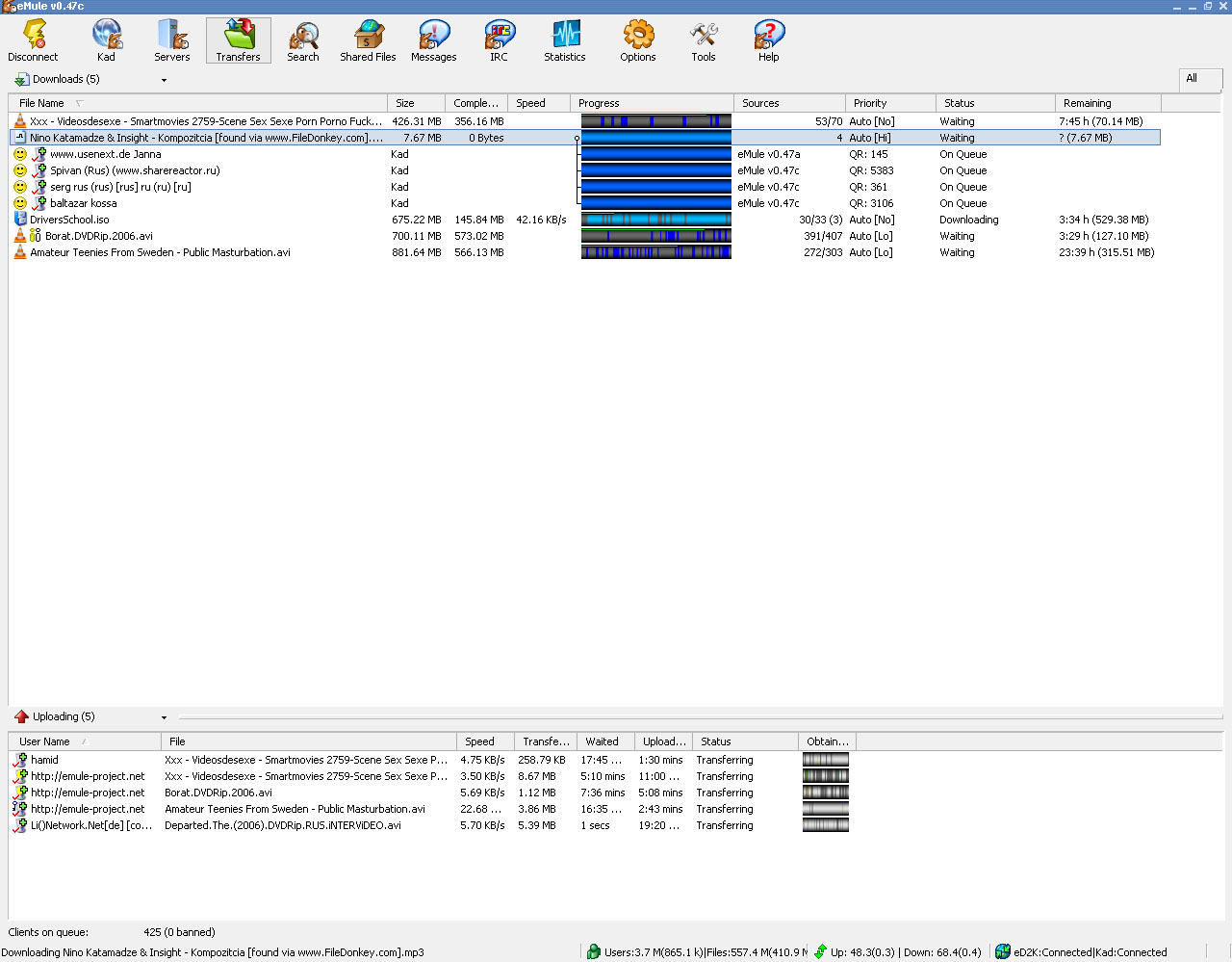Image resolution: width=1232 pixels, height=962 pixels.
Task: Open the Help toolbar icon
Action: pyautogui.click(x=769, y=40)
